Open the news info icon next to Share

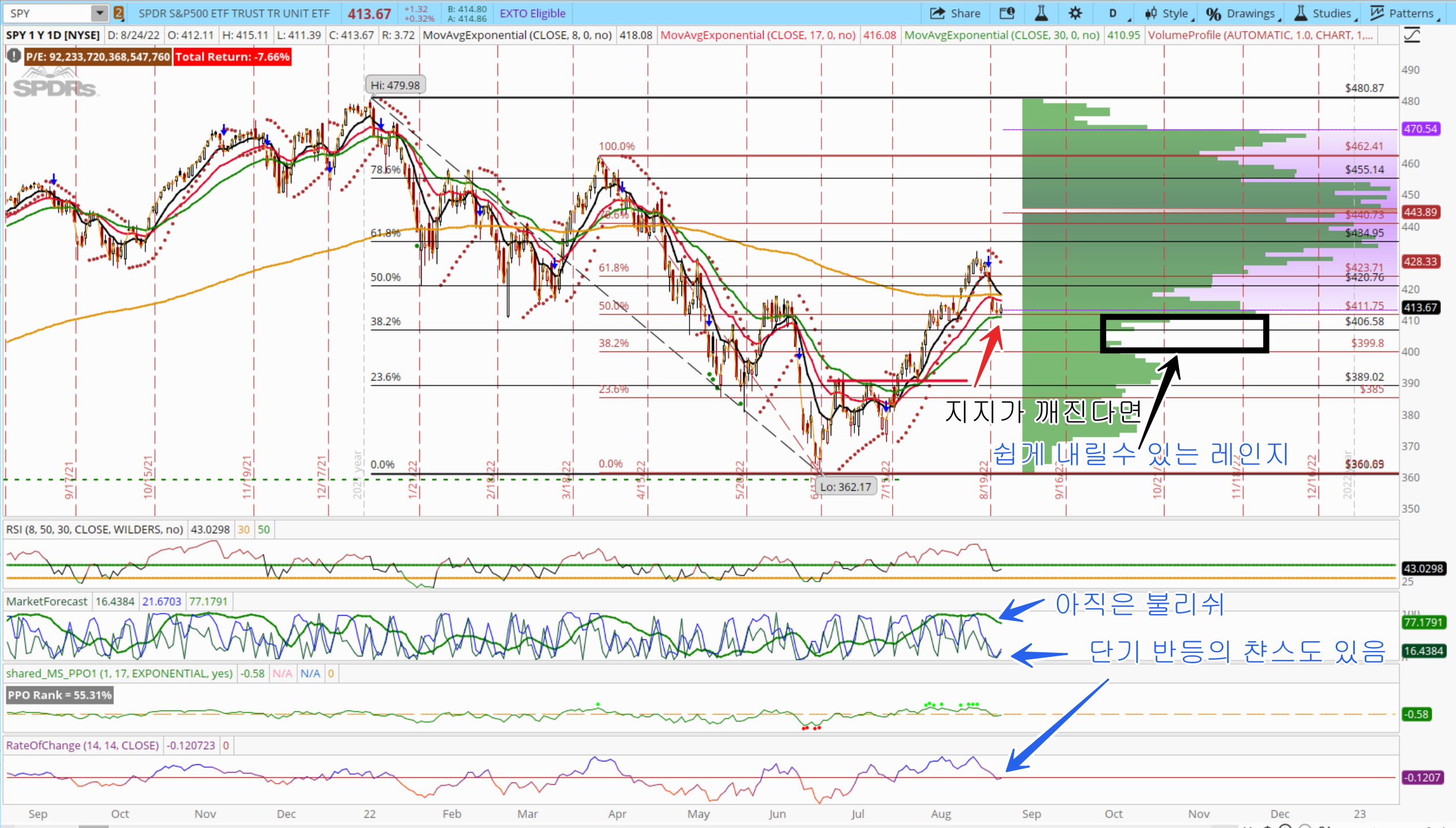point(1007,13)
